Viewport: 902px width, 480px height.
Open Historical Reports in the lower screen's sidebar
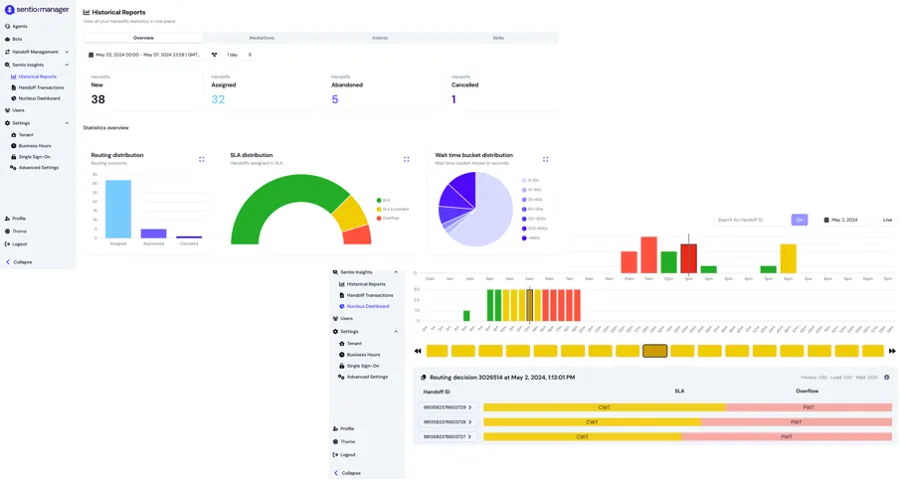(x=362, y=284)
